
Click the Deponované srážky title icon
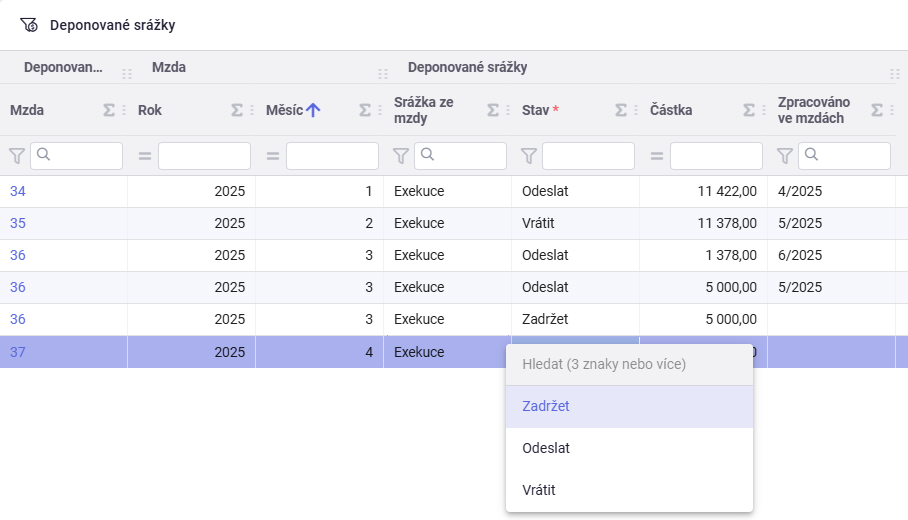[29, 25]
